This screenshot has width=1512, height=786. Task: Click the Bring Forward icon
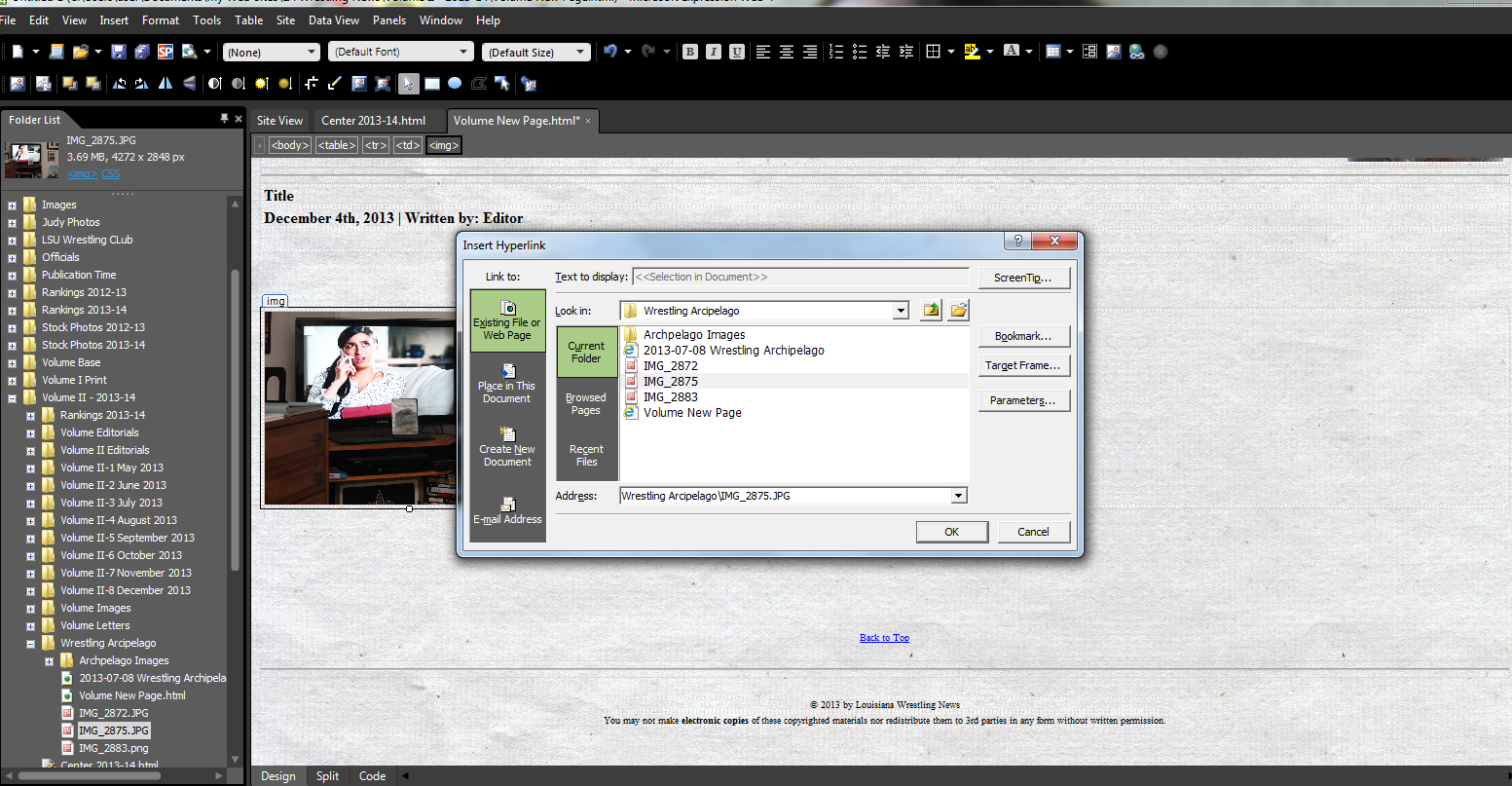point(70,84)
